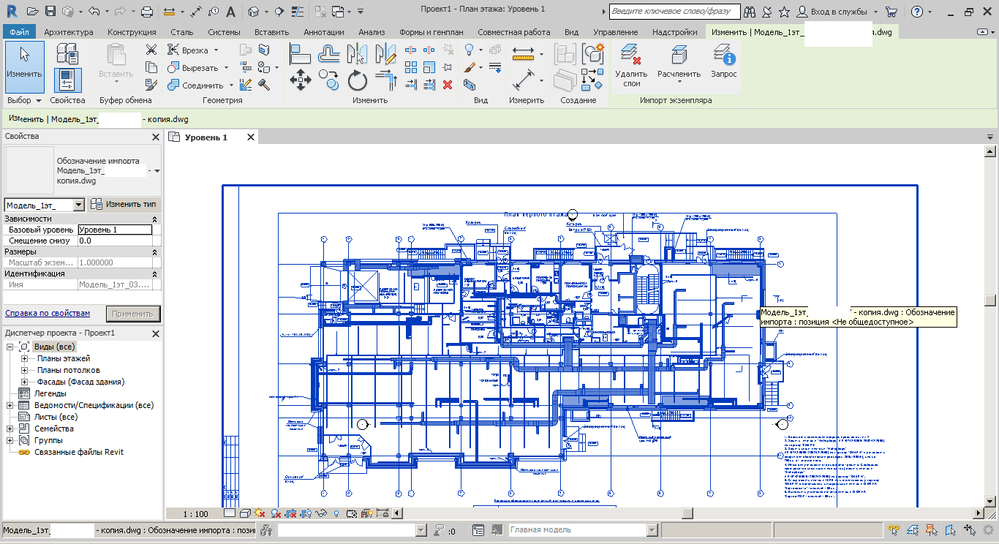
Task: Click the red Delete X icon
Action: coord(448,85)
